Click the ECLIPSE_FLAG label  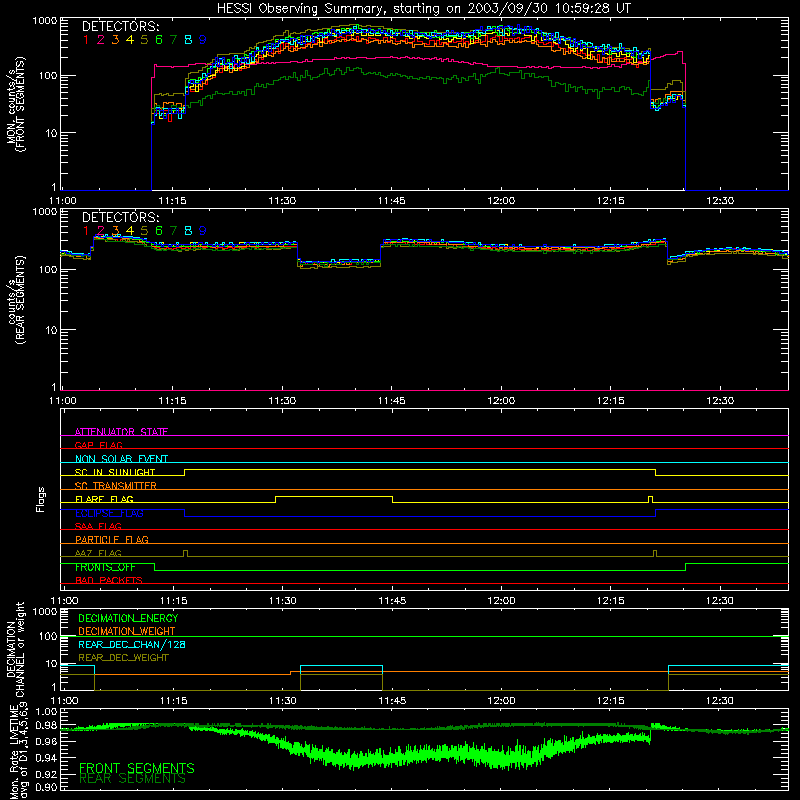point(109,513)
